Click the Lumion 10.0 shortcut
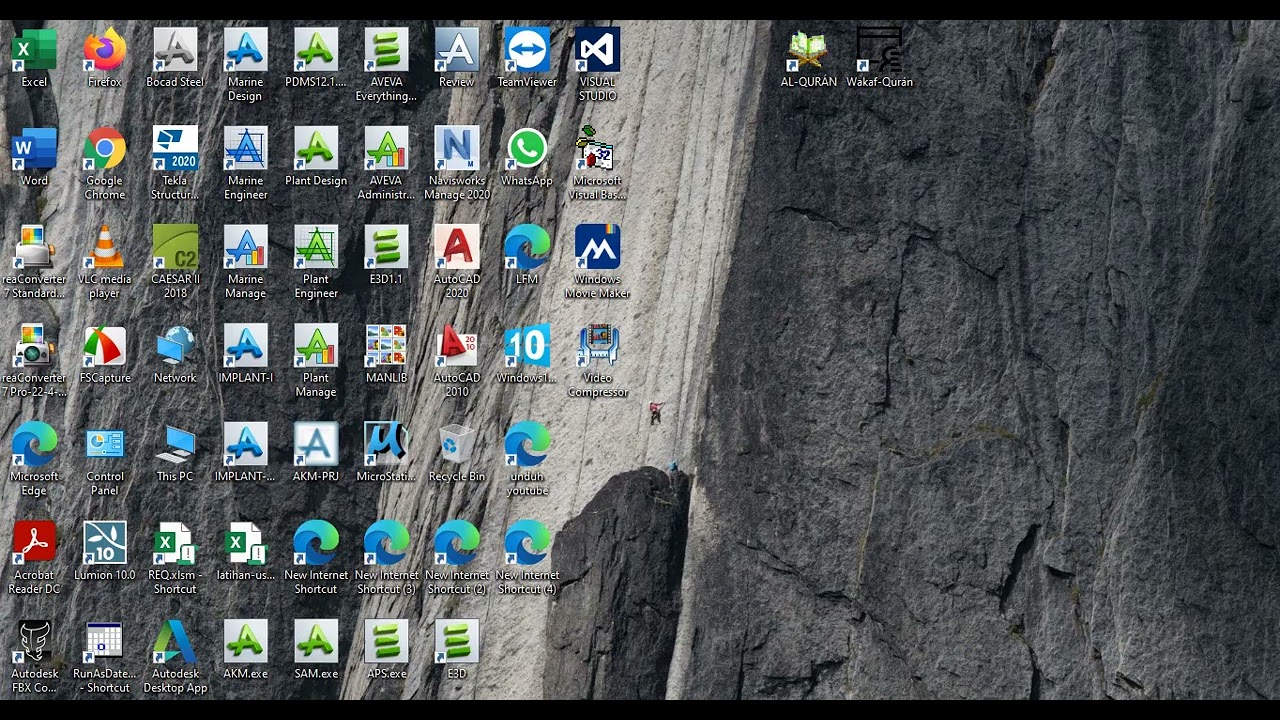The image size is (1280, 720). [x=105, y=543]
